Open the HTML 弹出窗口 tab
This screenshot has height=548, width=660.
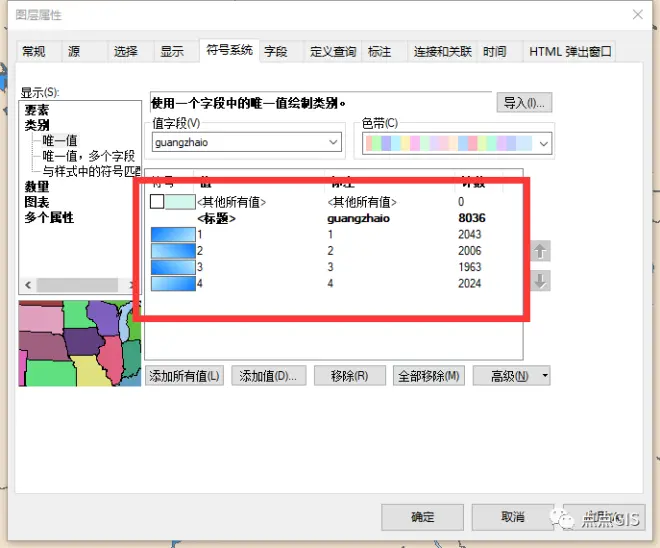(570, 52)
